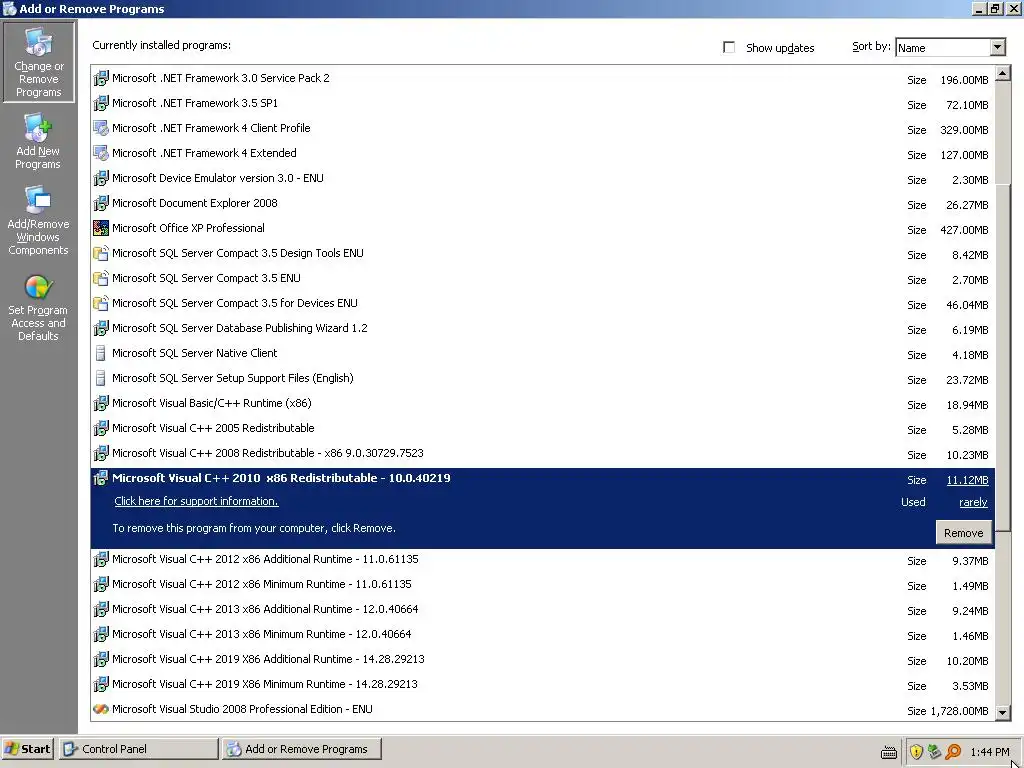Screen dimensions: 1024x768
Task: Click icon of SQL Server Database Publishing Wizard
Action: coord(101,328)
